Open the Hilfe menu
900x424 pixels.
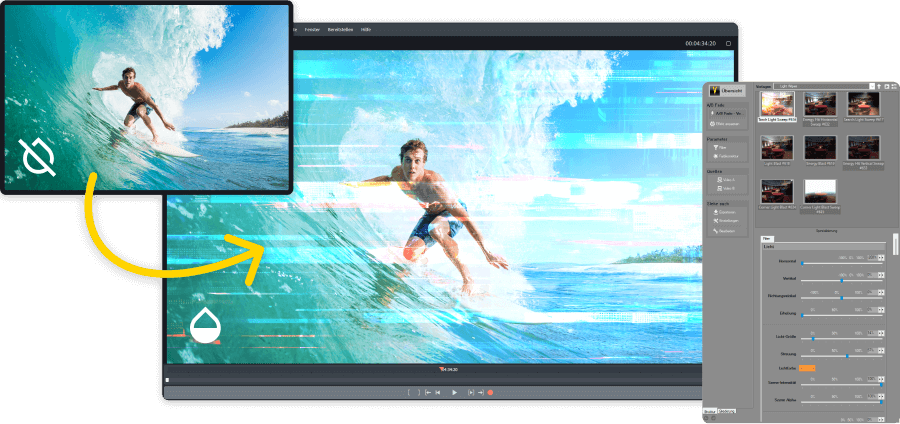(365, 30)
